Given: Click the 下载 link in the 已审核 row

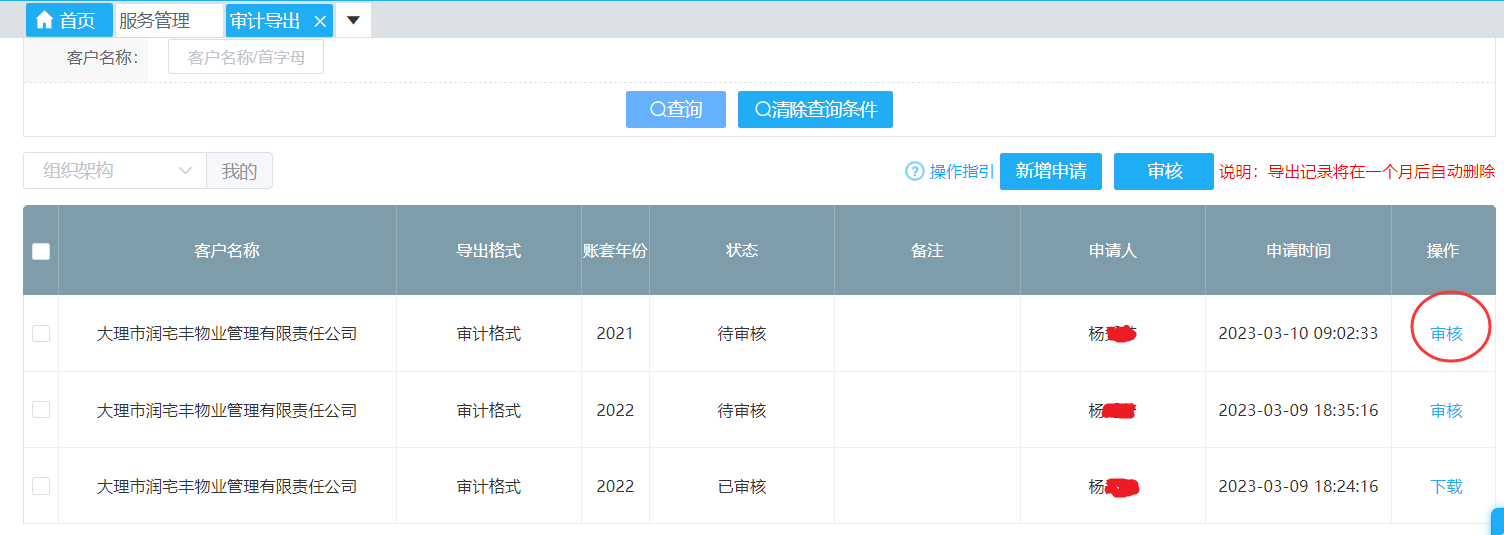Looking at the screenshot, I should (x=1446, y=486).
